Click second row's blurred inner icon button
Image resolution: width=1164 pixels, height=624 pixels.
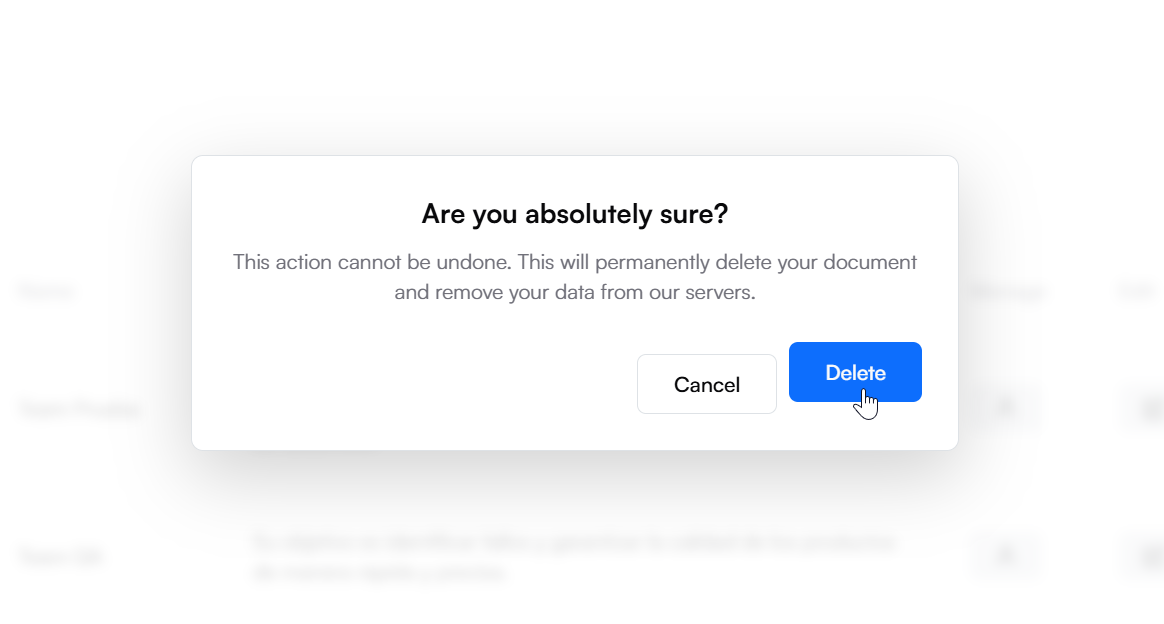coord(1007,554)
